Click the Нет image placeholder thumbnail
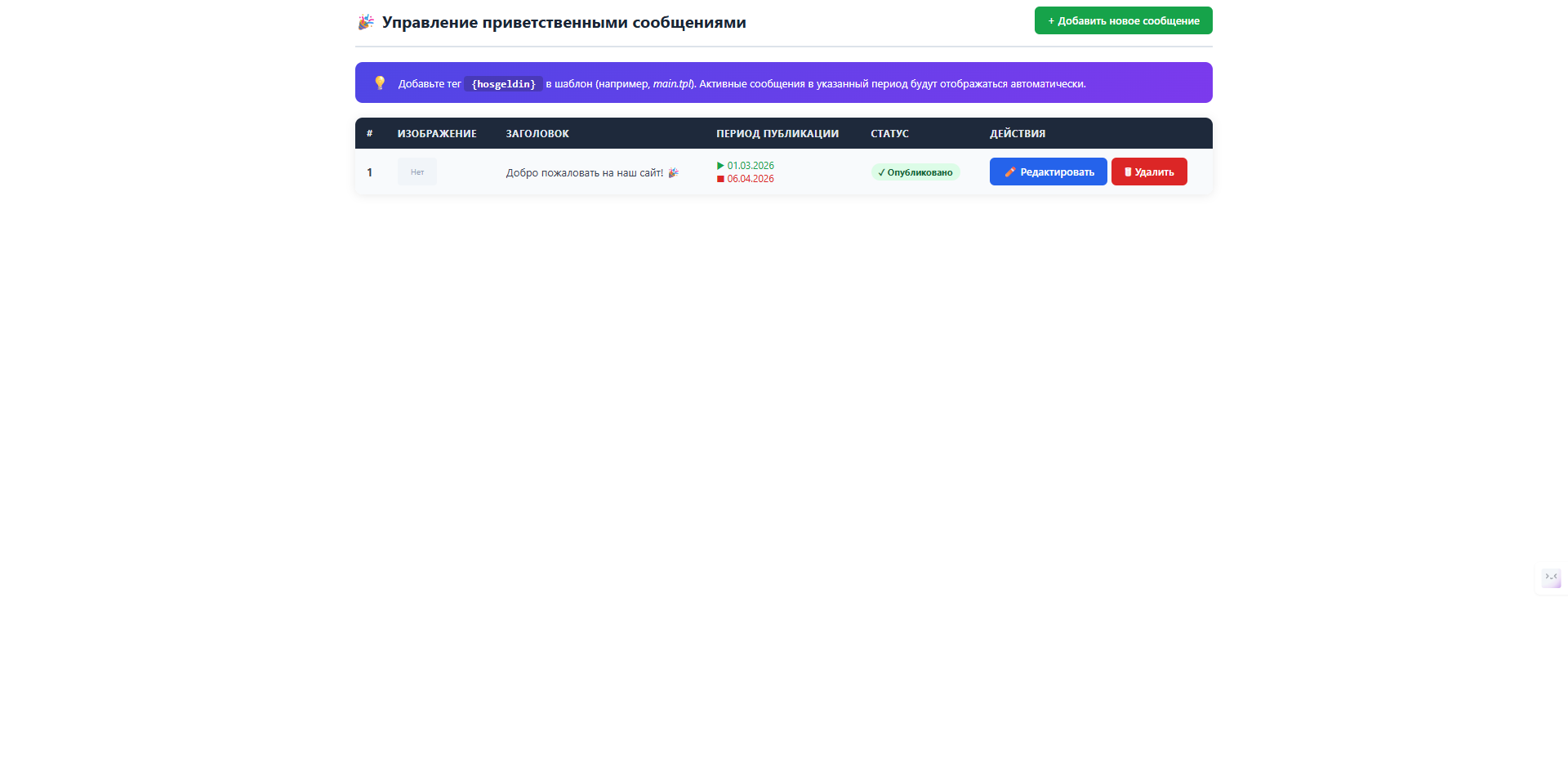This screenshot has height=758, width=1568. coord(417,172)
